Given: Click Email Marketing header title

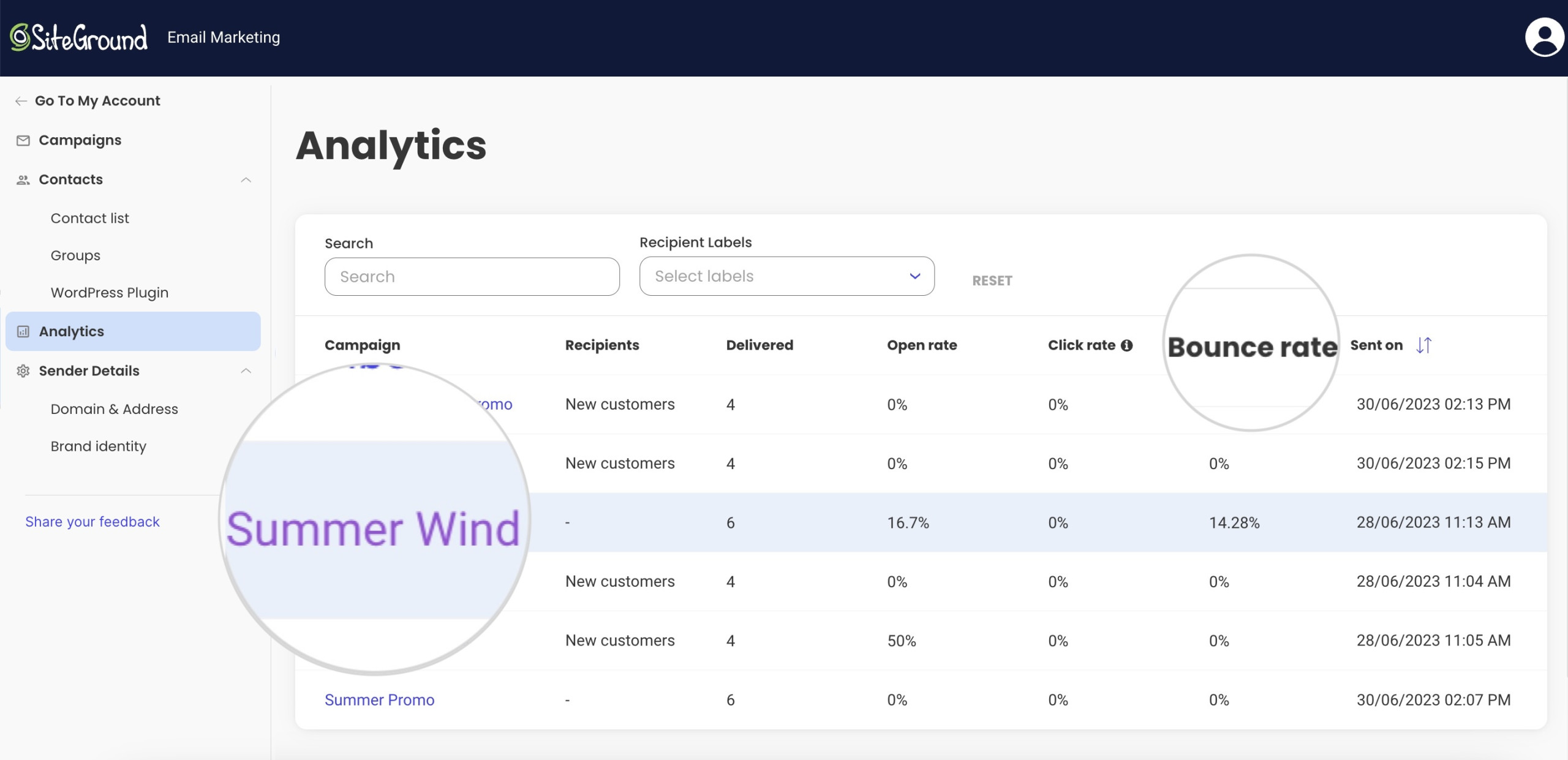Looking at the screenshot, I should tap(224, 37).
